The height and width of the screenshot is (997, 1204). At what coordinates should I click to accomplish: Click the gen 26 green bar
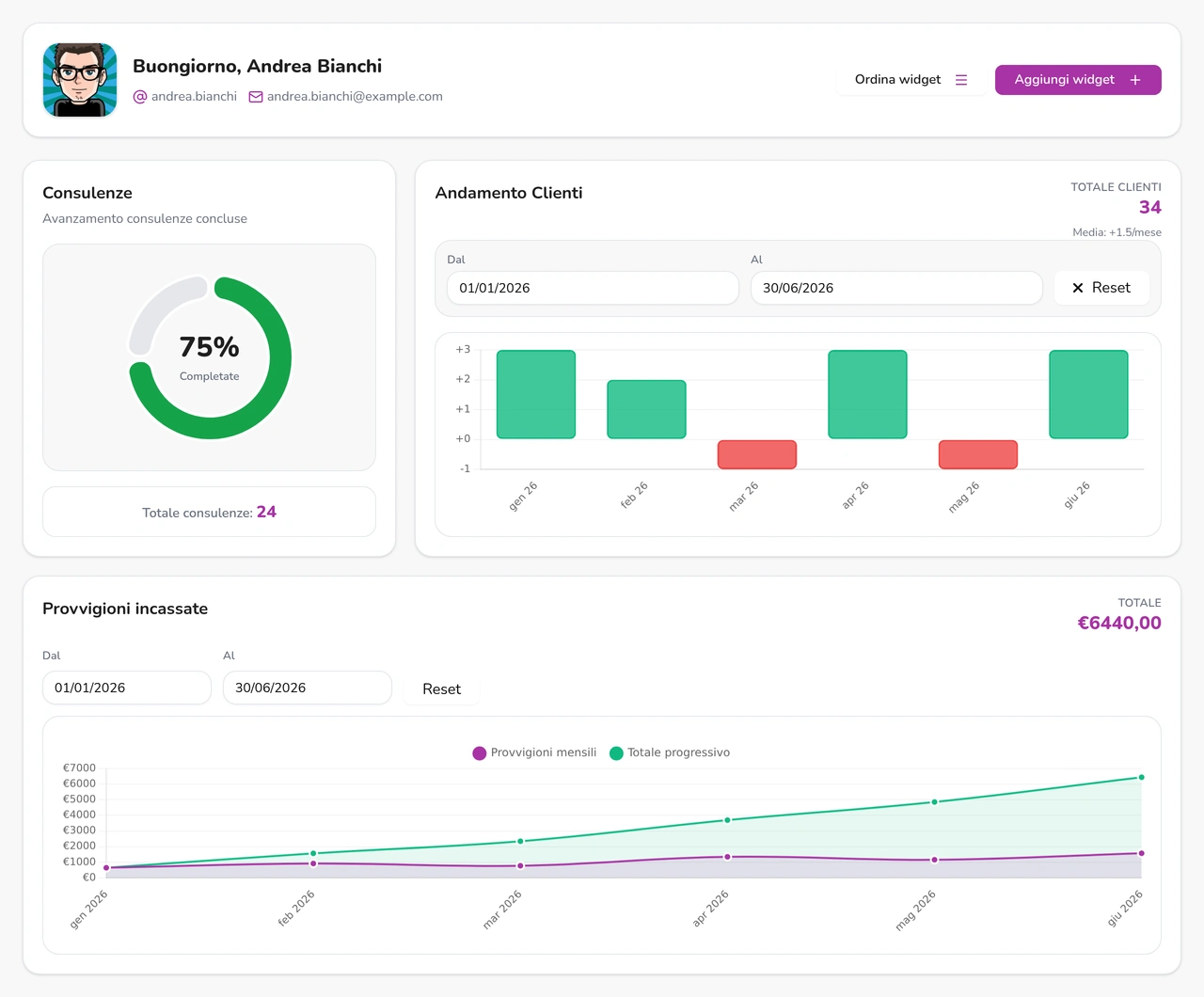(536, 394)
